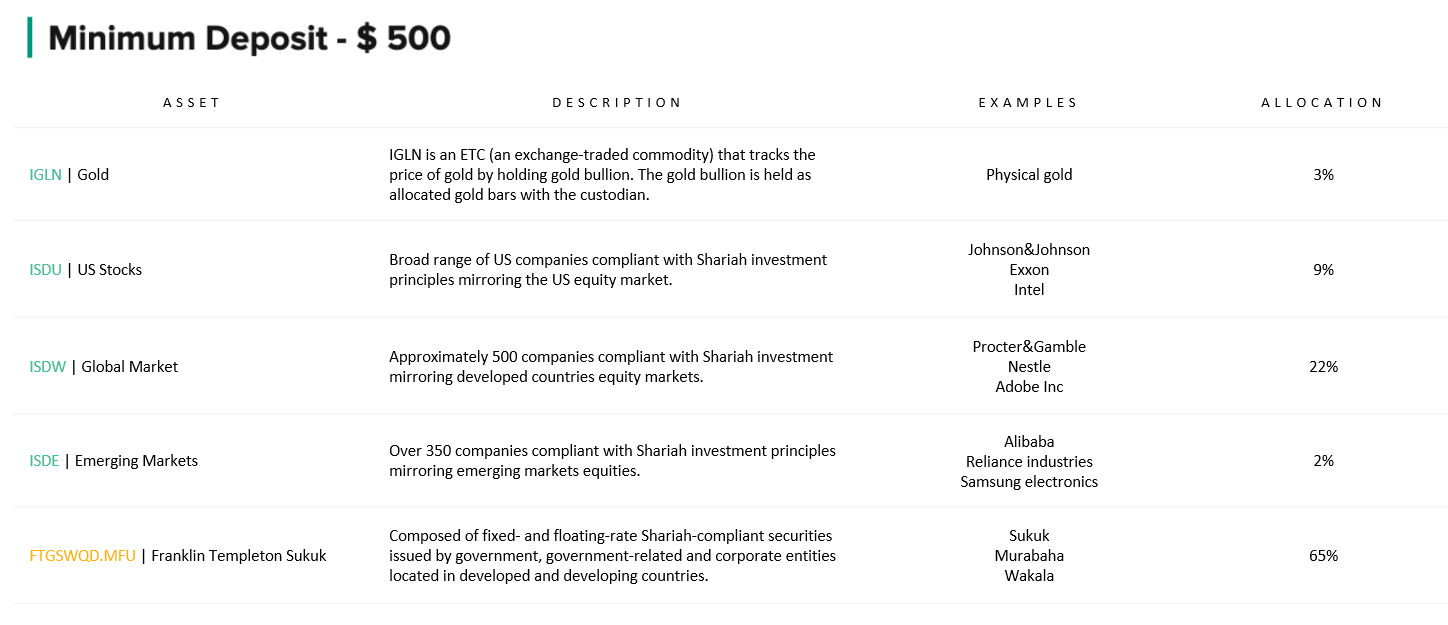Open the ISDE ticker link
Screen dimensions: 1448x625
(45, 461)
